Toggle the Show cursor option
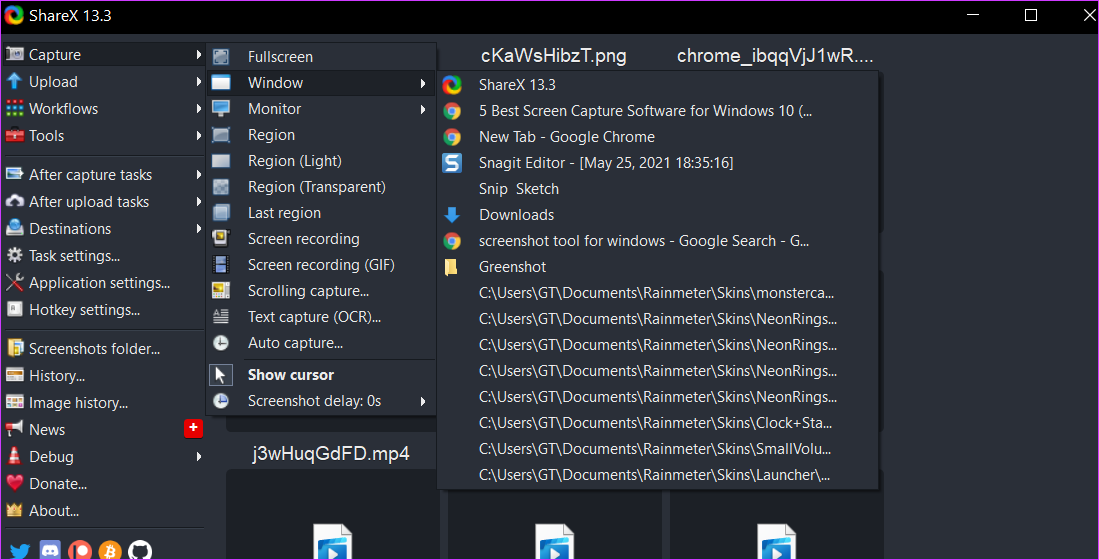This screenshot has height=560, width=1099. pos(321,375)
